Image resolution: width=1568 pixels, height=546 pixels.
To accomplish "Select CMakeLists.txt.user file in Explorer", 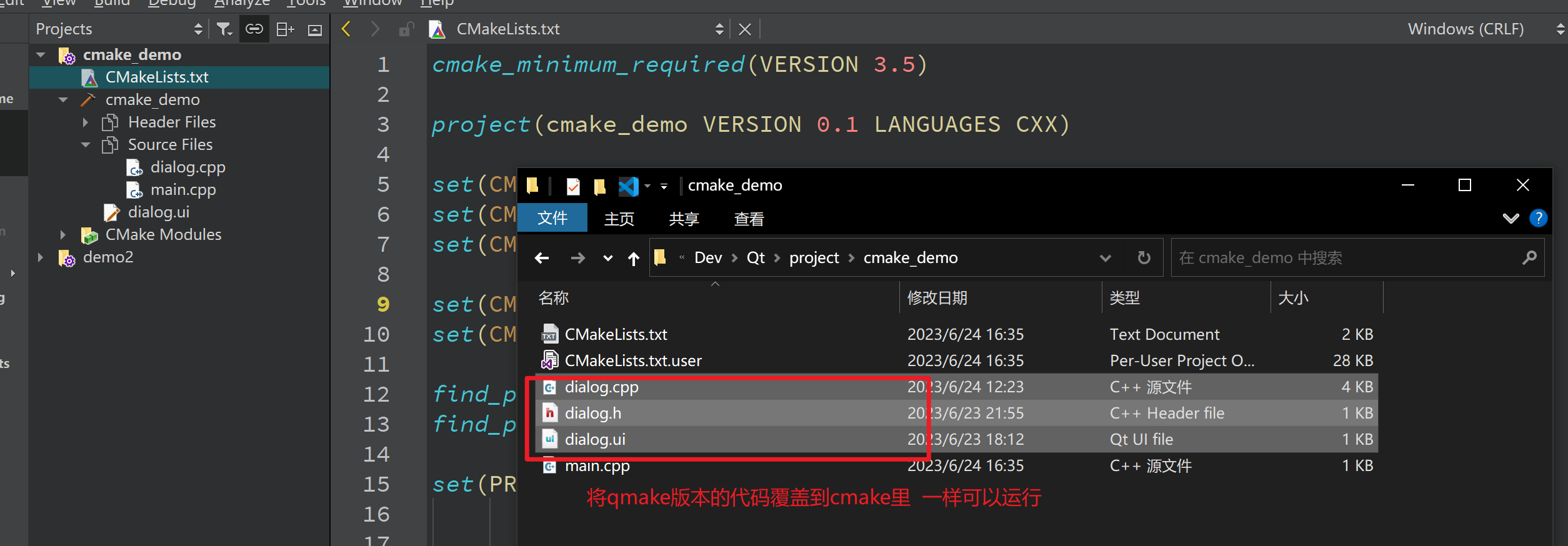I will (x=956, y=360).
